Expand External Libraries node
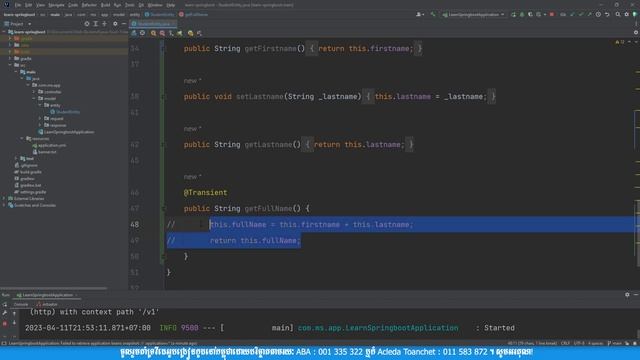This screenshot has width=640, height=360. click(x=4, y=198)
